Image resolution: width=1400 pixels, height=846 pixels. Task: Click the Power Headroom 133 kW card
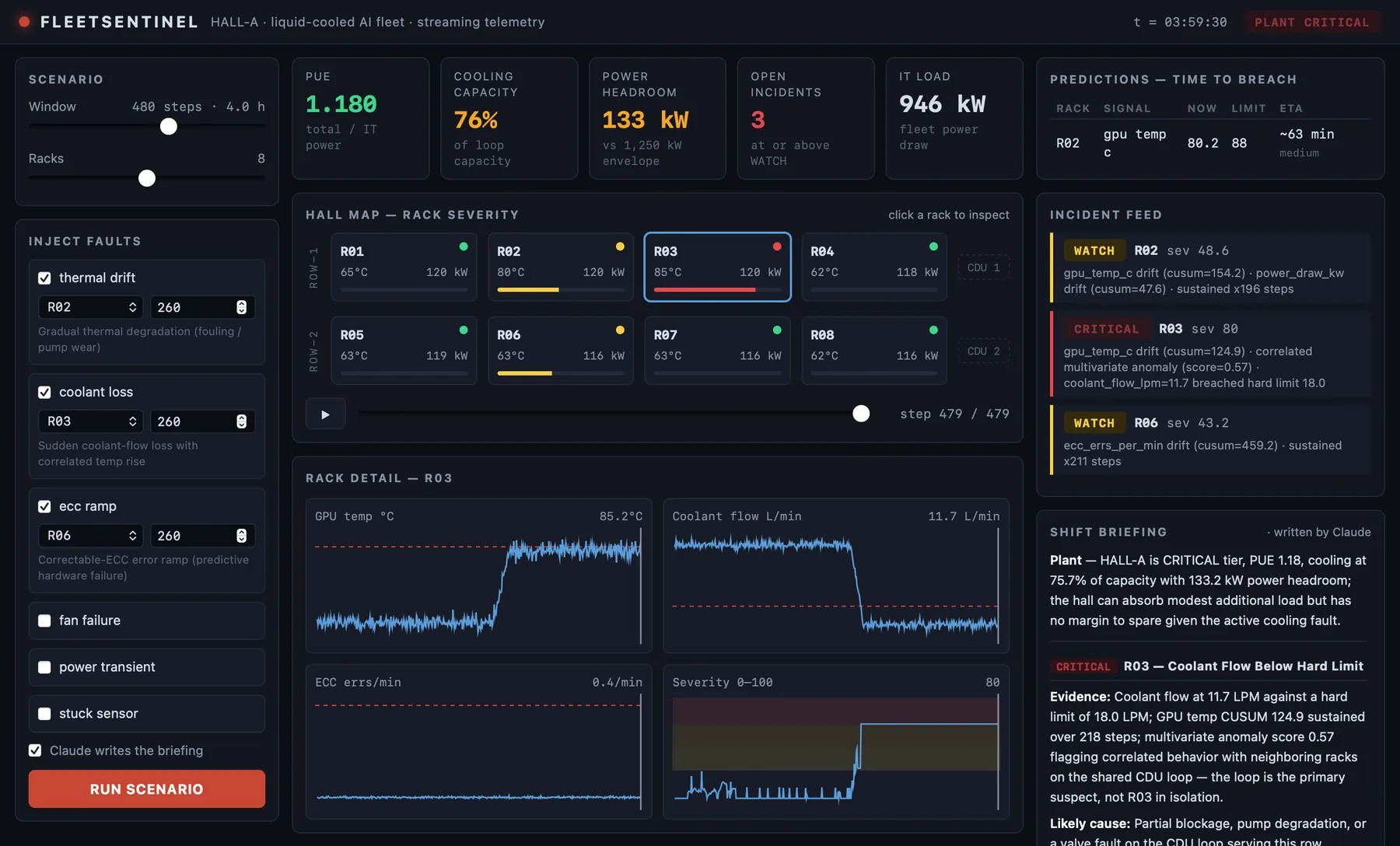(x=657, y=118)
